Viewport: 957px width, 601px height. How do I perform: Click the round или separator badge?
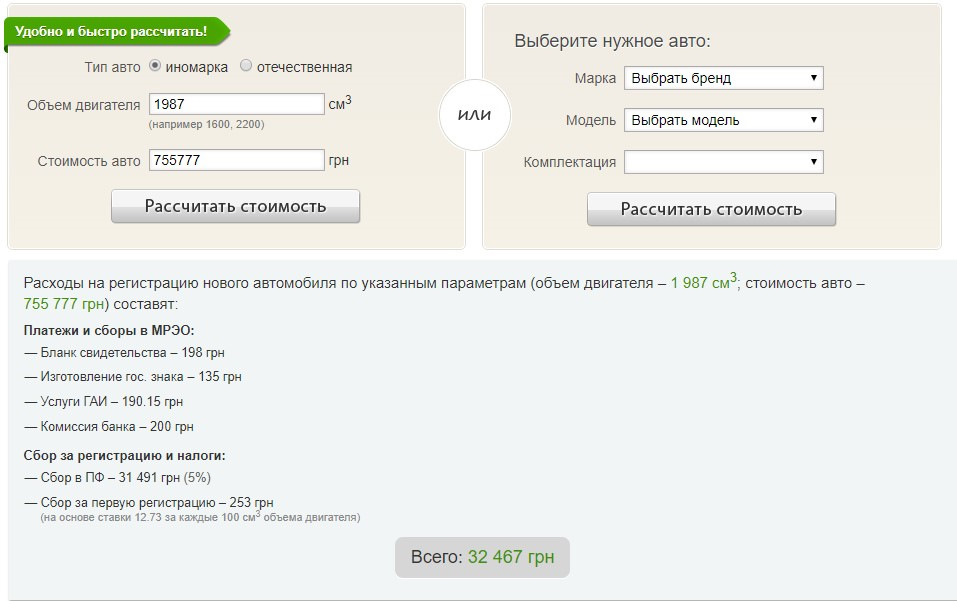(474, 115)
